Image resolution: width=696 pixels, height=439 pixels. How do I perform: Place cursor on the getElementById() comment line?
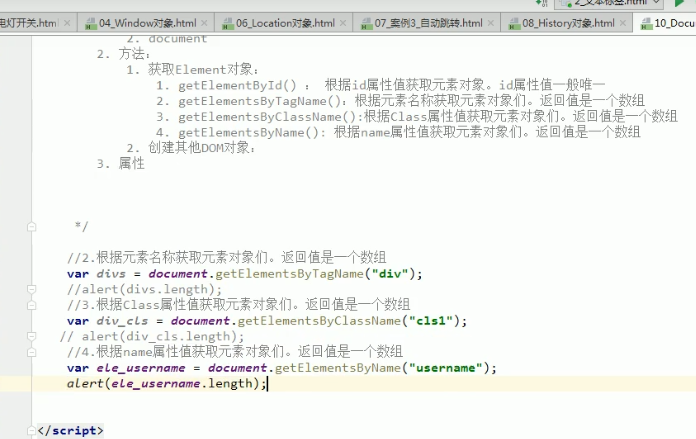tap(380, 85)
